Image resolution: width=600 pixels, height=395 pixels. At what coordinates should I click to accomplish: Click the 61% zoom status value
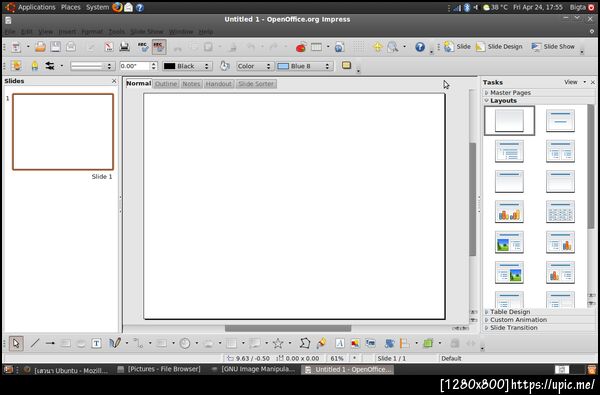pyautogui.click(x=337, y=358)
